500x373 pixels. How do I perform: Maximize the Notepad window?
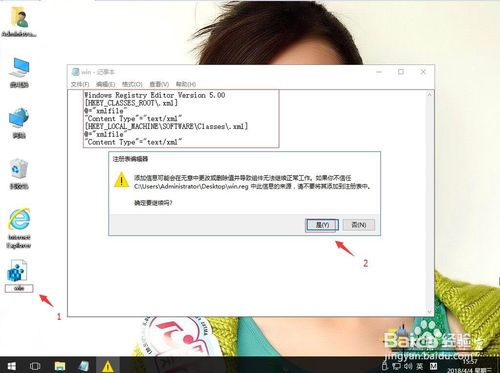[x=401, y=72]
